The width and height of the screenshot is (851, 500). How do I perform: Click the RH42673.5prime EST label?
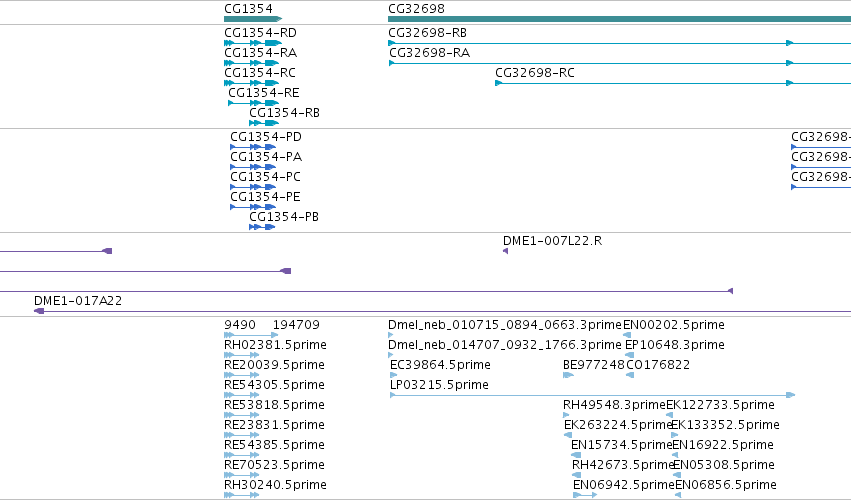tap(623, 465)
